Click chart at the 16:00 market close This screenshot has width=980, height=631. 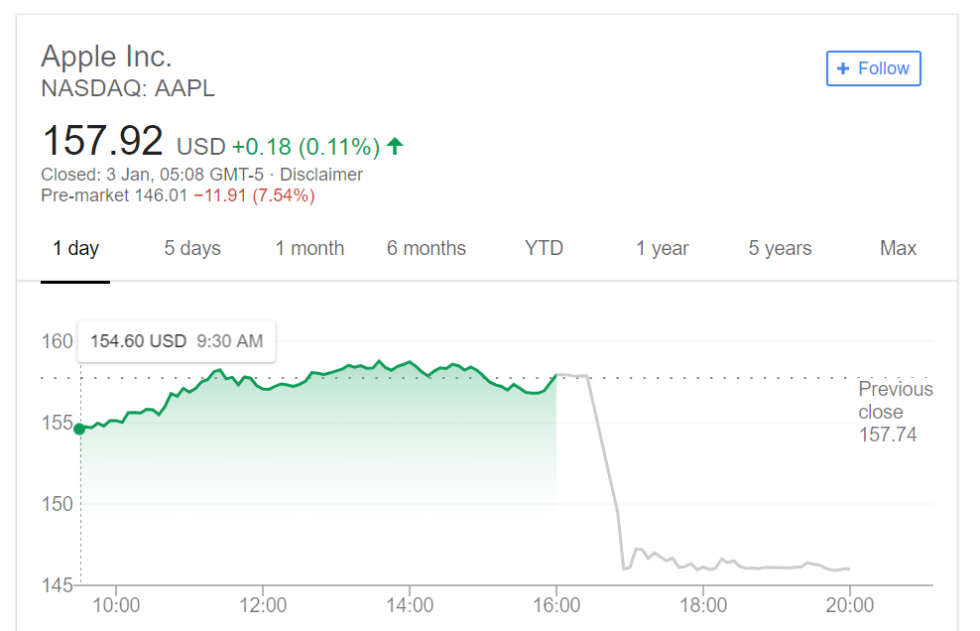coord(556,375)
